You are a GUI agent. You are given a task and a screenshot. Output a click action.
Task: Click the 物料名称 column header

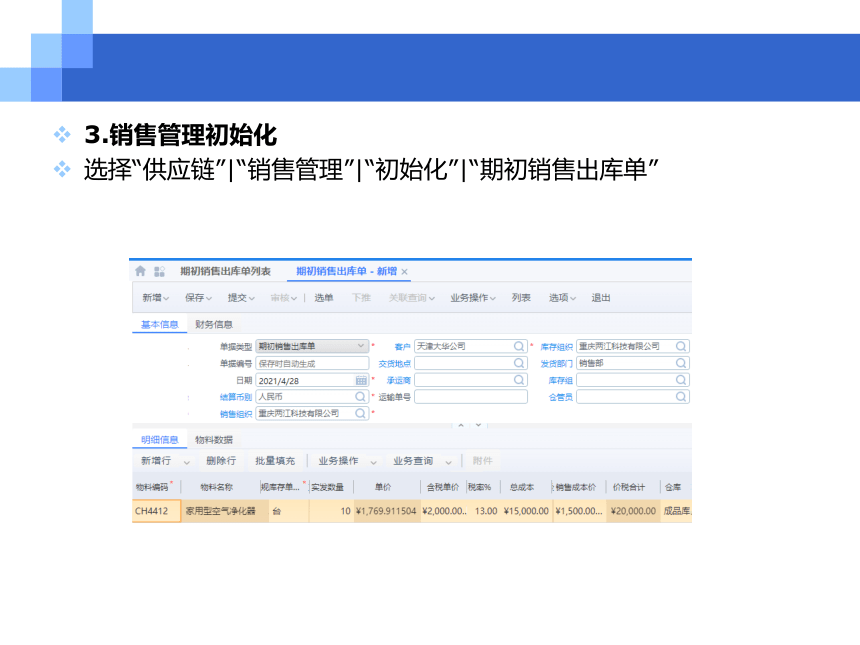point(217,487)
